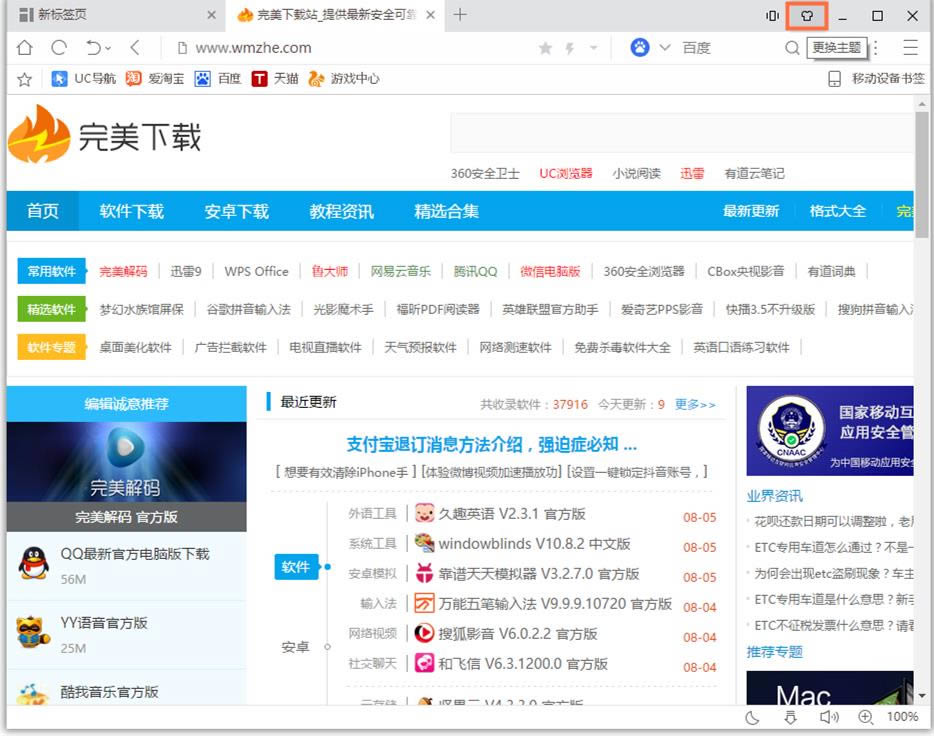Screen dimensions: 934x736
Task: Click the magnifier search icon beside Baidu
Action: pos(792,48)
